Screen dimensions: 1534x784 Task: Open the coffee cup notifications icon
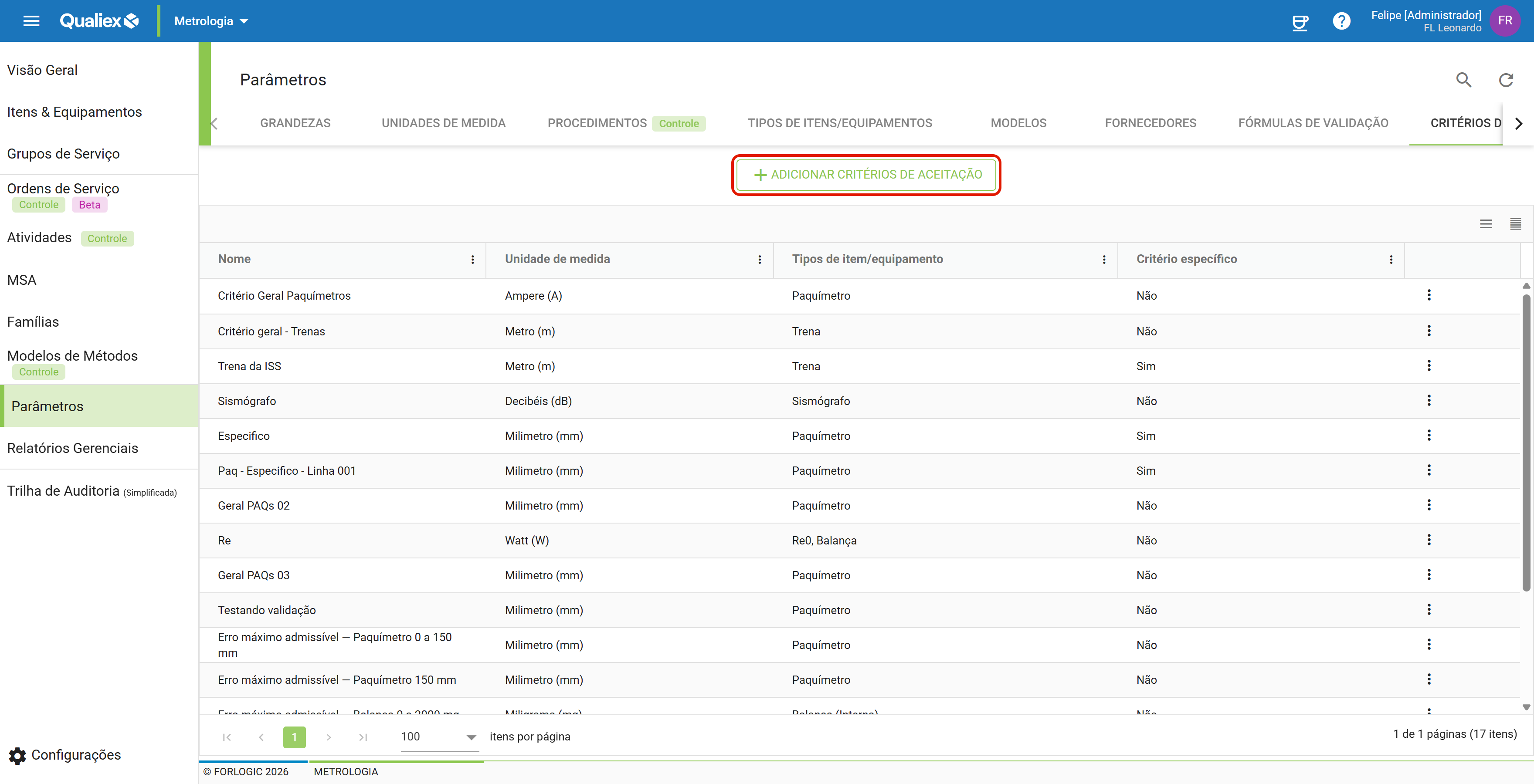[1300, 22]
